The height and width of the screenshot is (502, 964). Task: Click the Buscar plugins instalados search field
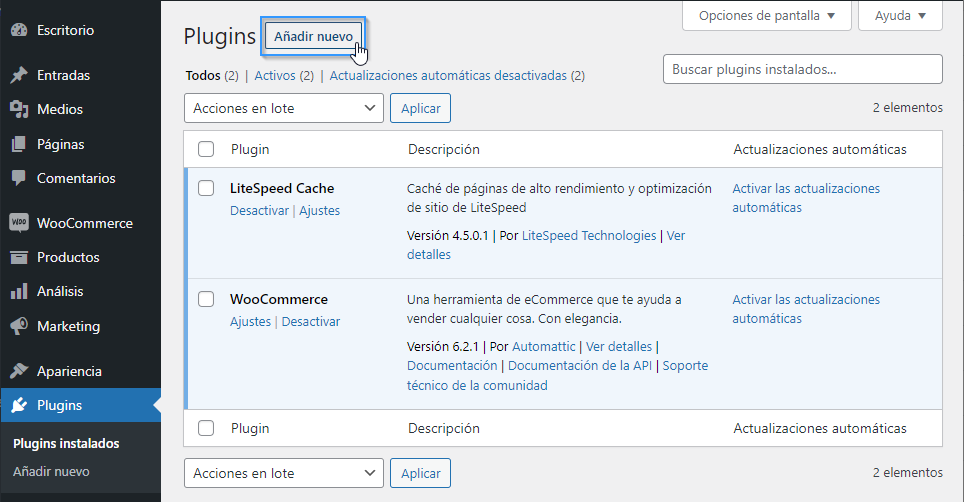[x=802, y=69]
